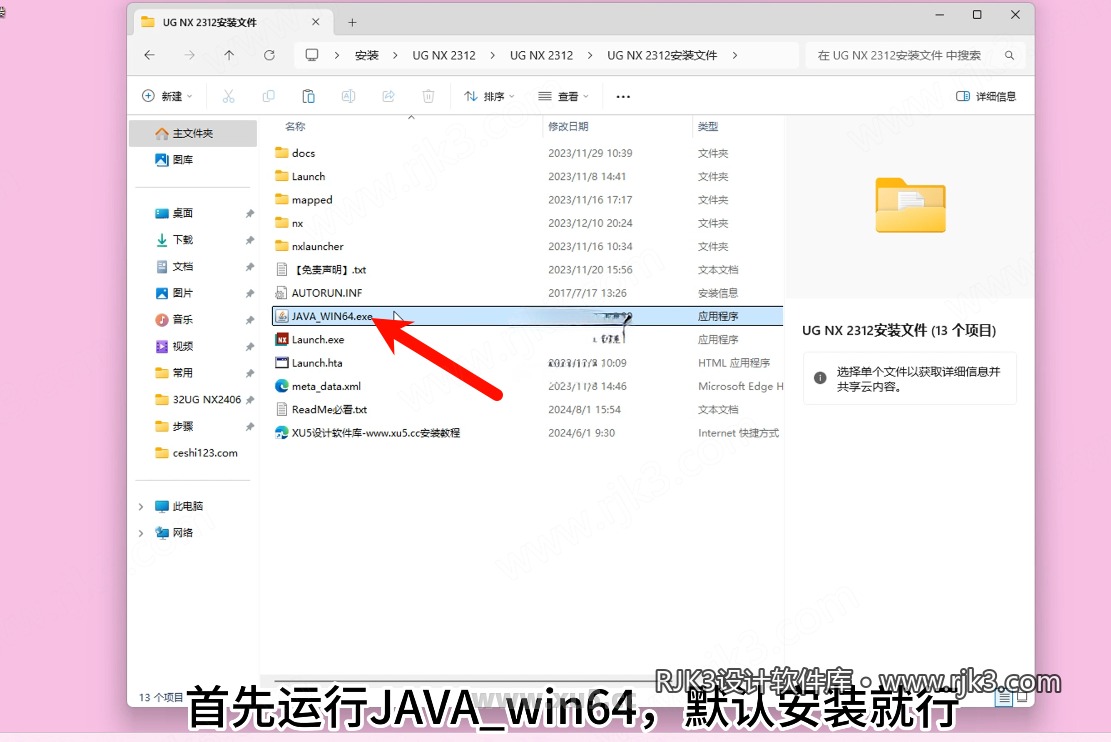Select the nxlauncher folder
The image size is (1111, 742).
(x=528, y=247)
